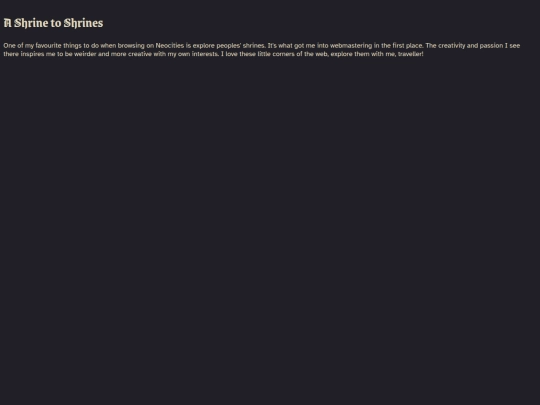Click the word 'weirder' in second line
The height and width of the screenshot is (405, 540).
coord(85,54)
